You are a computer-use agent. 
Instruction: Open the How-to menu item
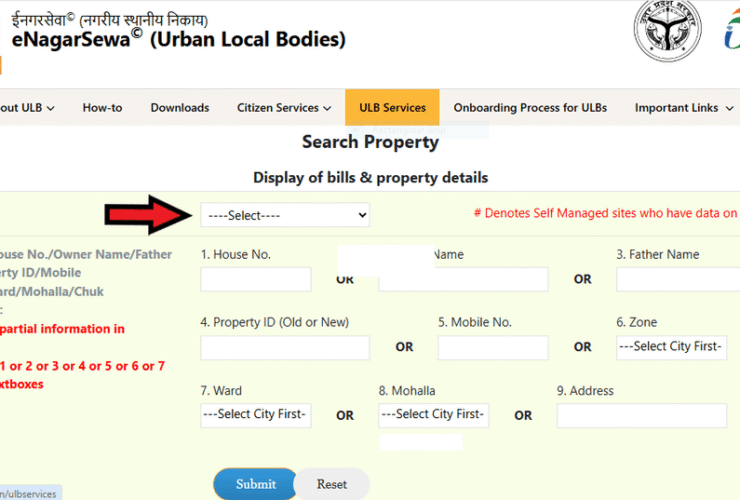point(102,108)
